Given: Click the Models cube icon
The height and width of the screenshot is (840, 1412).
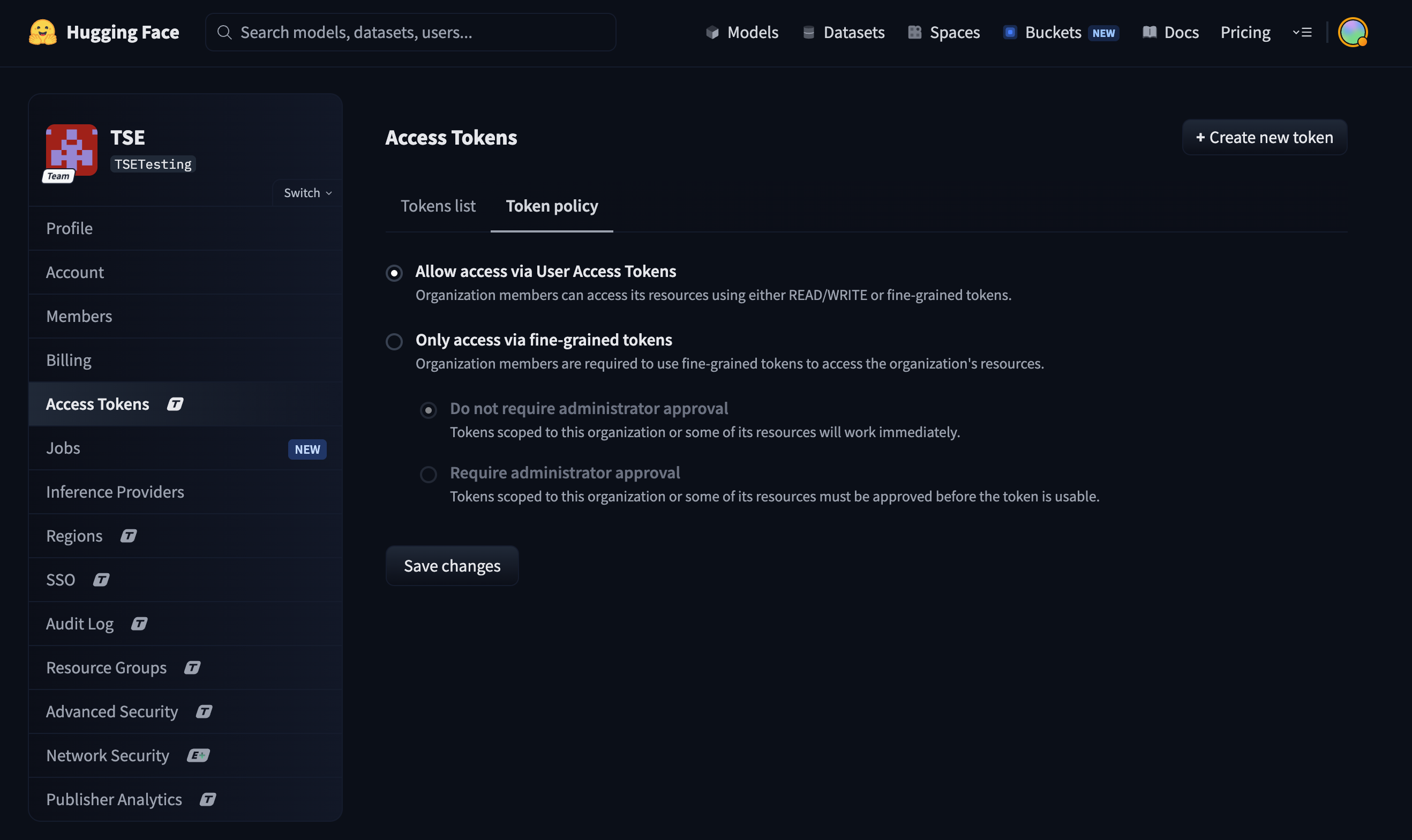Looking at the screenshot, I should coord(712,32).
